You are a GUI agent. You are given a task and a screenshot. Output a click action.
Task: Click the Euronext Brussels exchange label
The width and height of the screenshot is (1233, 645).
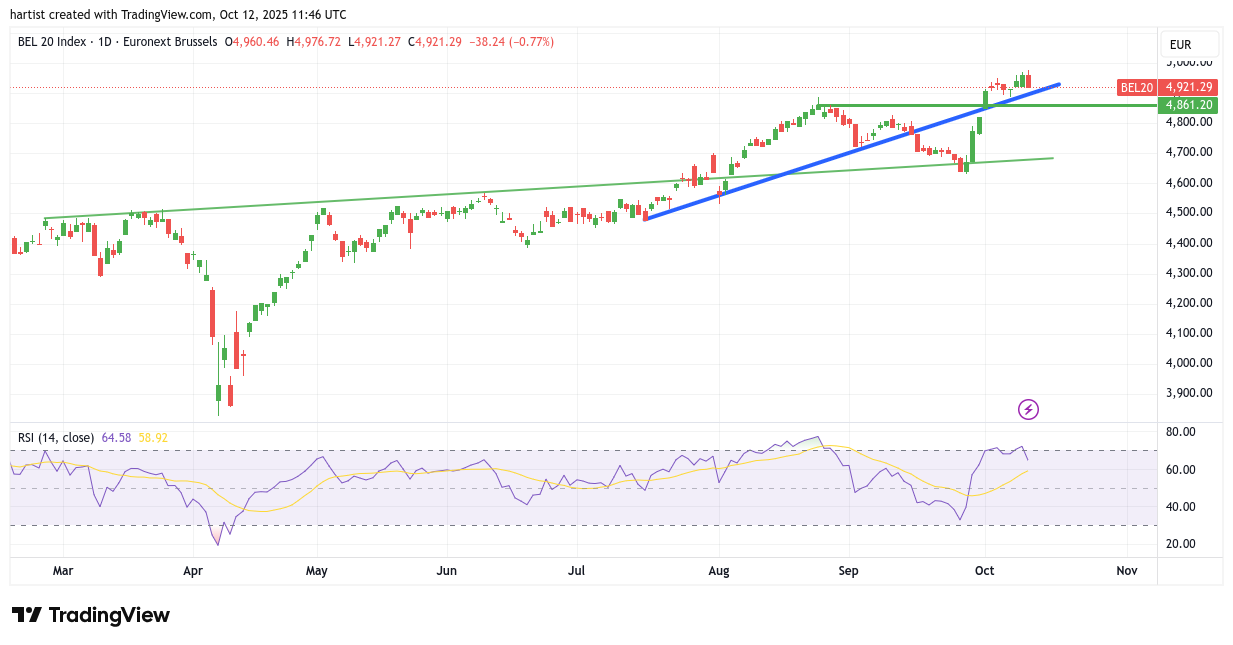tap(168, 42)
